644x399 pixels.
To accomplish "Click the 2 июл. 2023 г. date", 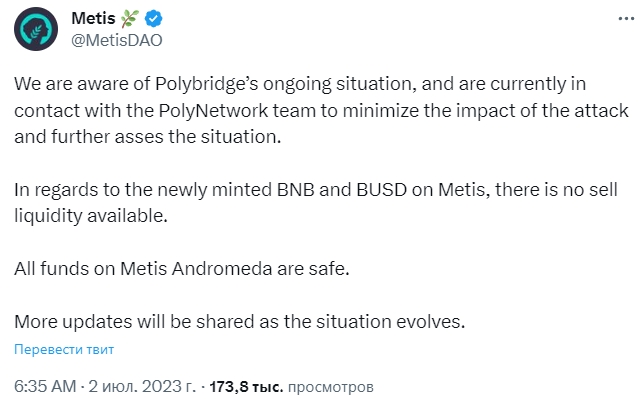I will point(142,386).
